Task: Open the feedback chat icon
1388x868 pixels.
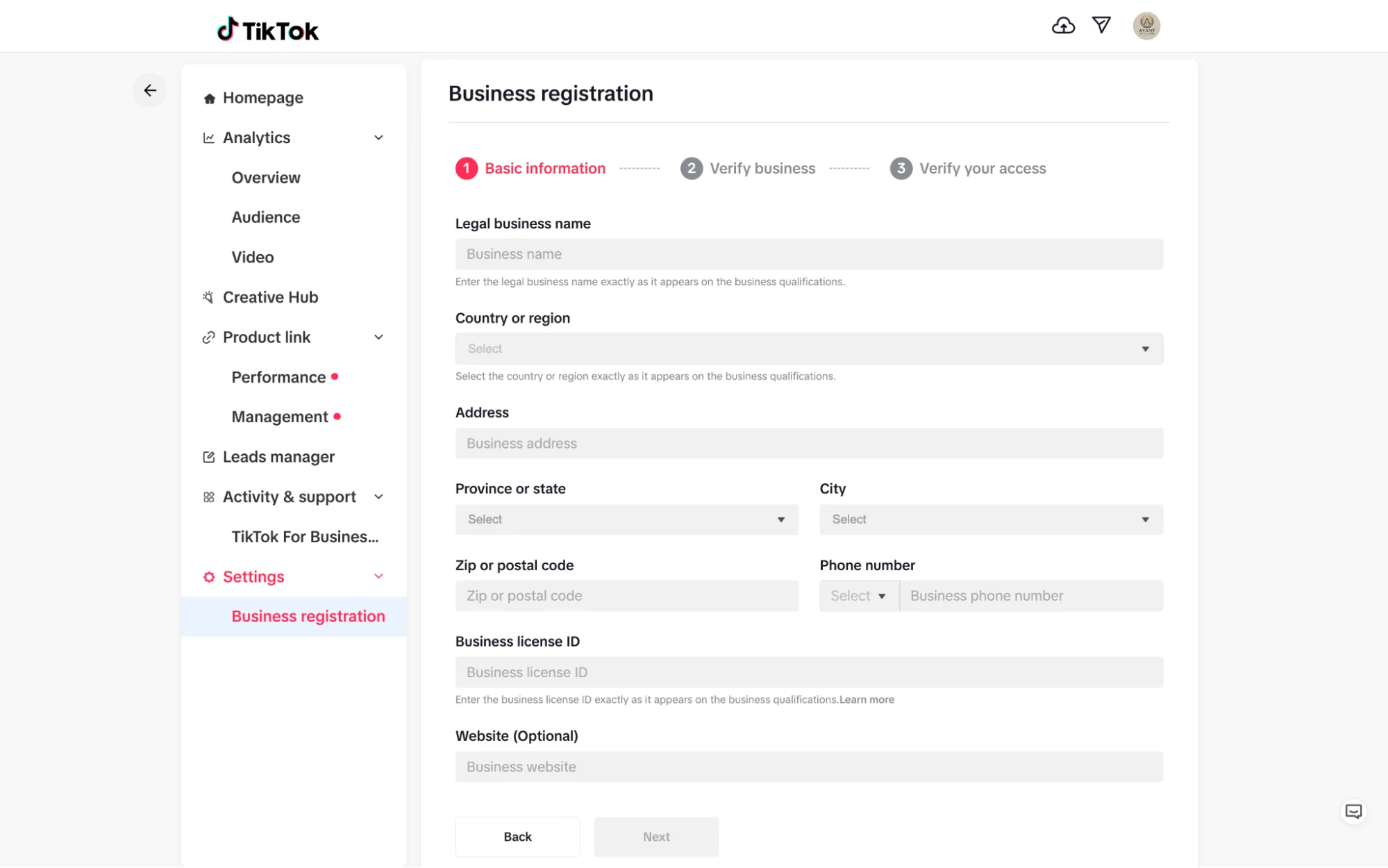Action: point(1353,811)
